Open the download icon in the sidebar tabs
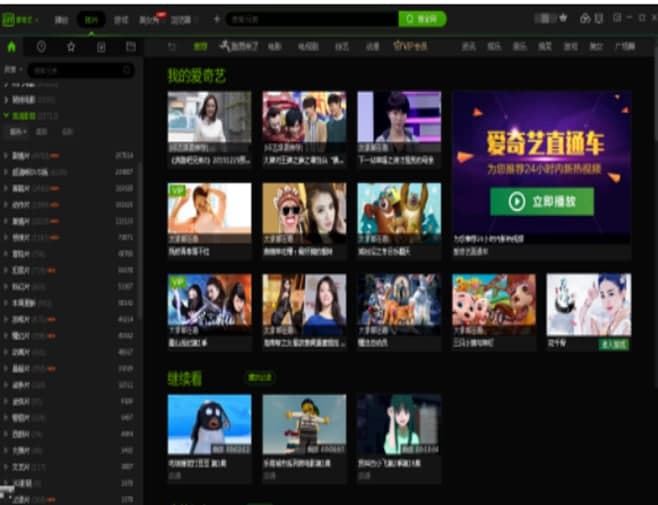 (x=101, y=47)
